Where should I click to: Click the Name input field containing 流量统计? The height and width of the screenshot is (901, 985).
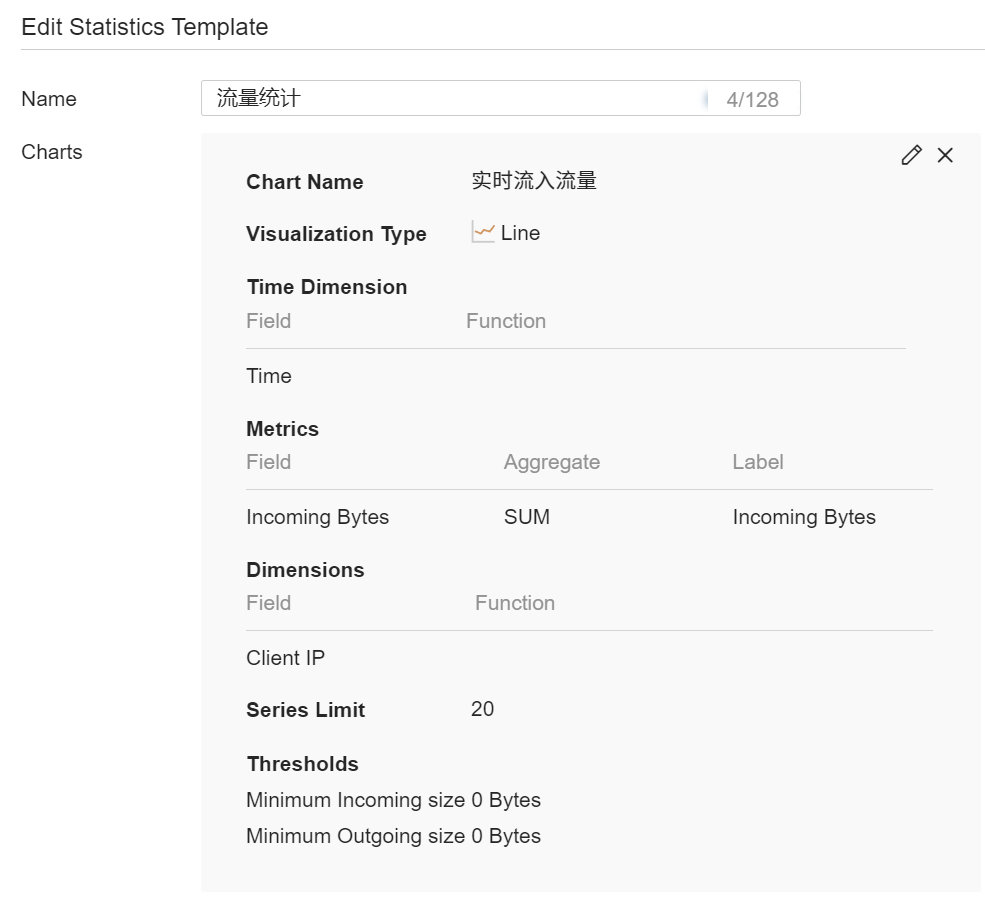click(x=450, y=98)
